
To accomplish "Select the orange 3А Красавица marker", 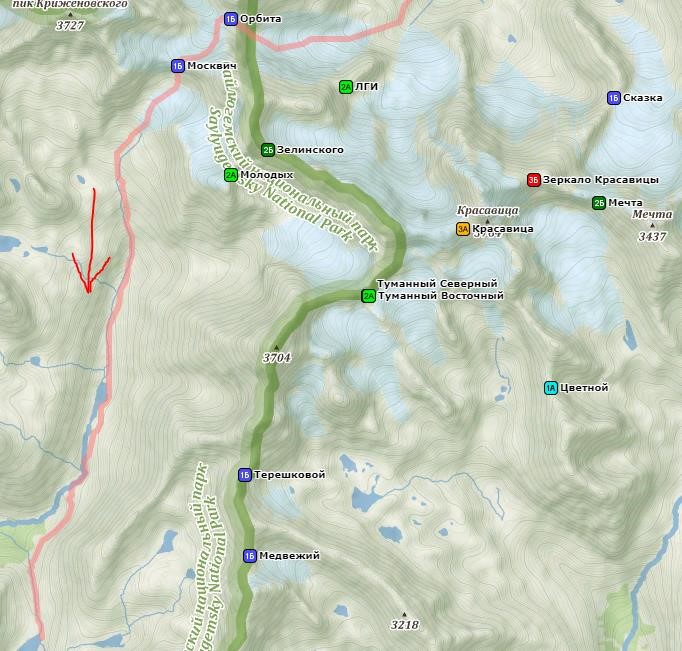I will point(463,229).
